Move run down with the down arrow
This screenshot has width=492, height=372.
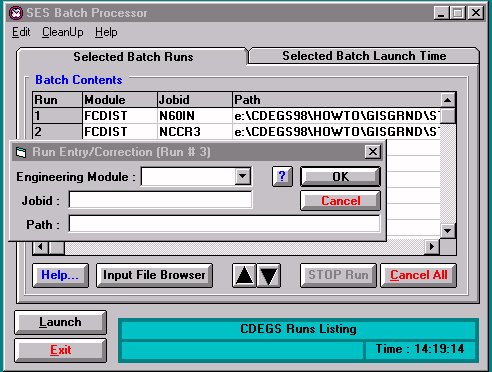pyautogui.click(x=269, y=275)
